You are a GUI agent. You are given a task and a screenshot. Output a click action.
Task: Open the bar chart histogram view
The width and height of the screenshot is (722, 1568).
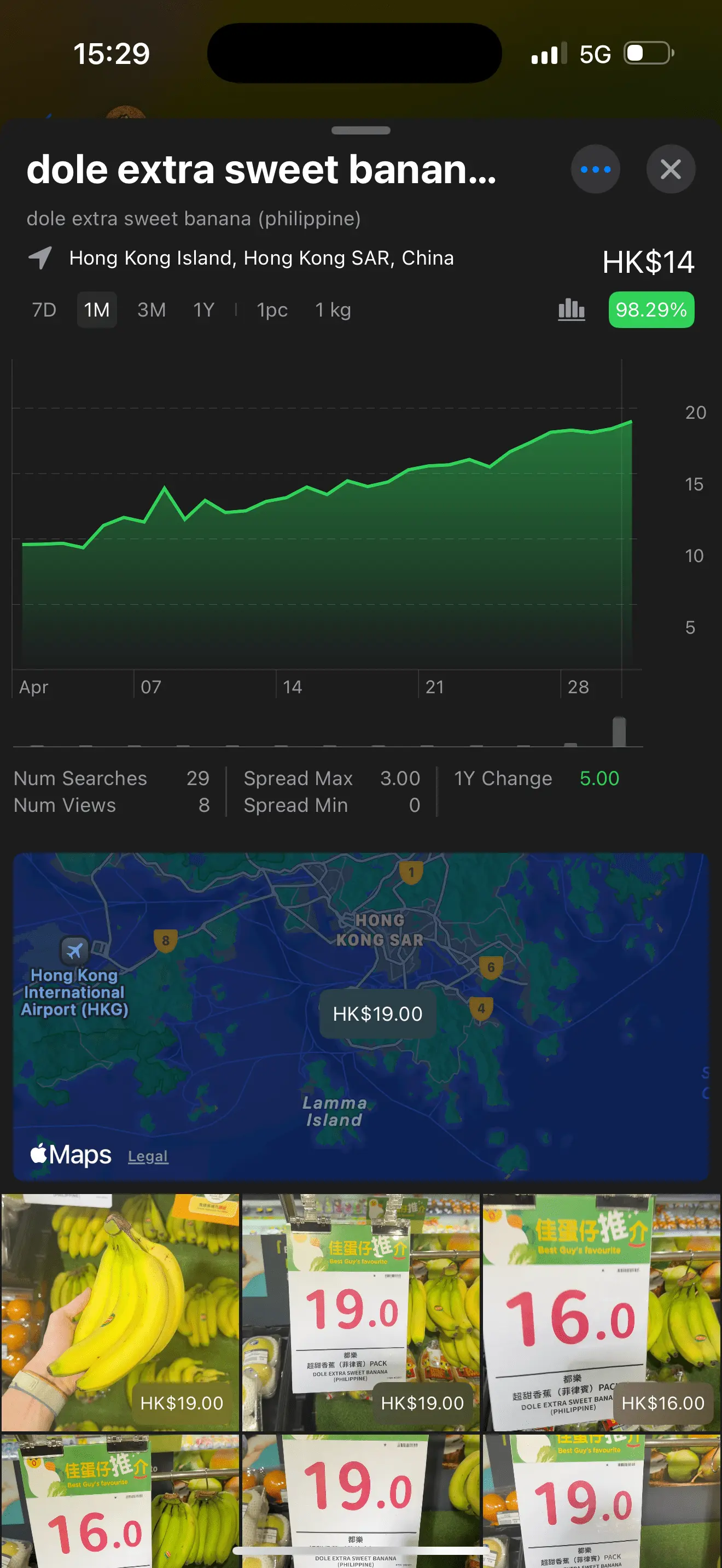571,310
